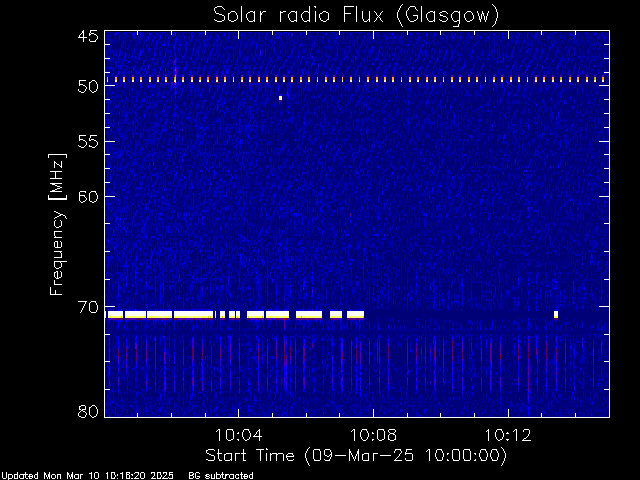Click the 55 frequency tick label
Screen dimensions: 640x480
88,142
